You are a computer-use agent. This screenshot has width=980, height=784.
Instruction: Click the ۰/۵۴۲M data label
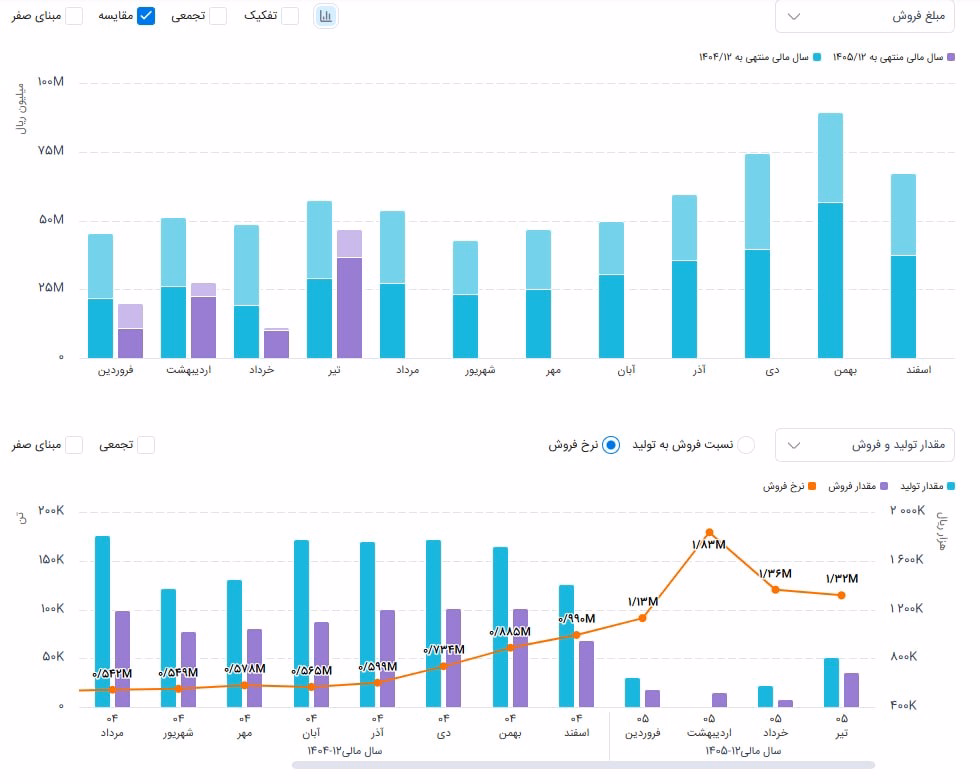click(112, 673)
